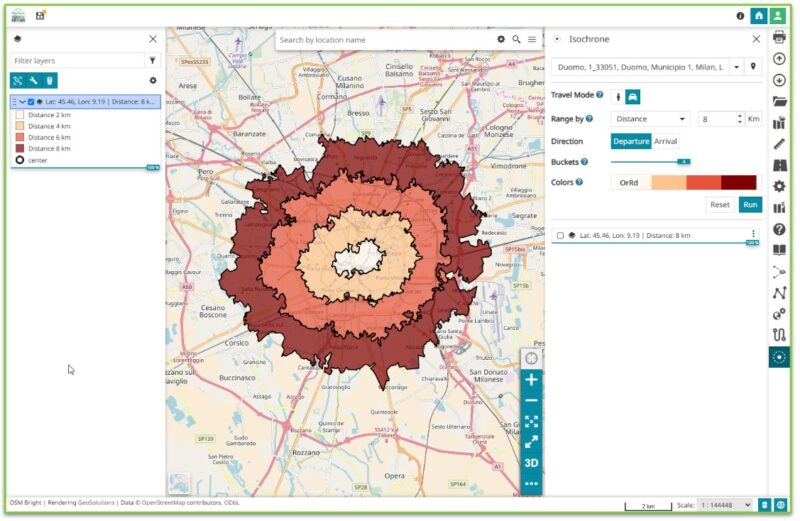Click Zoom to layer extent icon
The width and height of the screenshot is (800, 521).
18,81
